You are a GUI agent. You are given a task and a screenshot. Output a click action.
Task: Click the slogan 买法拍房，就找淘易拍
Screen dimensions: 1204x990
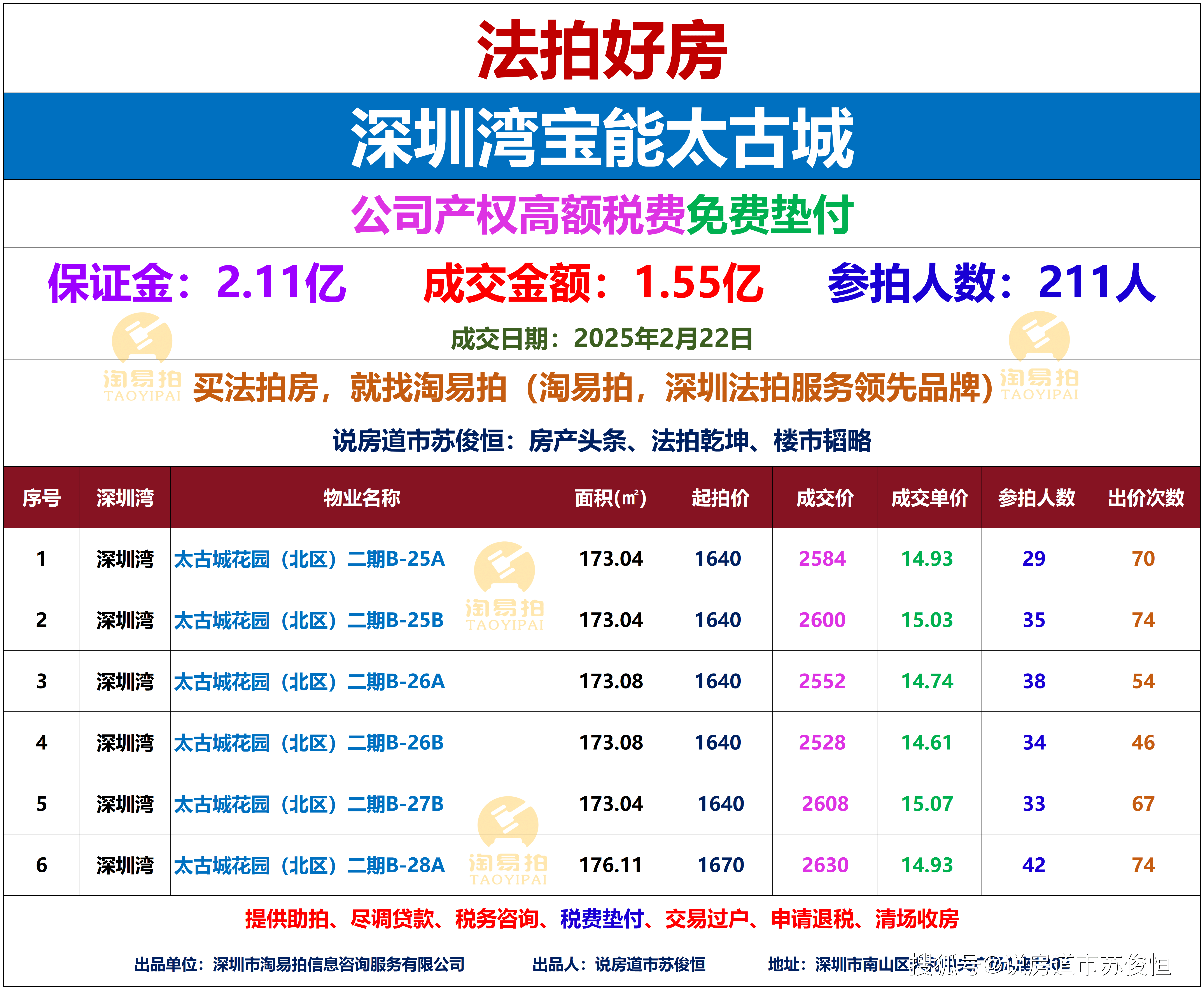[x=350, y=388]
